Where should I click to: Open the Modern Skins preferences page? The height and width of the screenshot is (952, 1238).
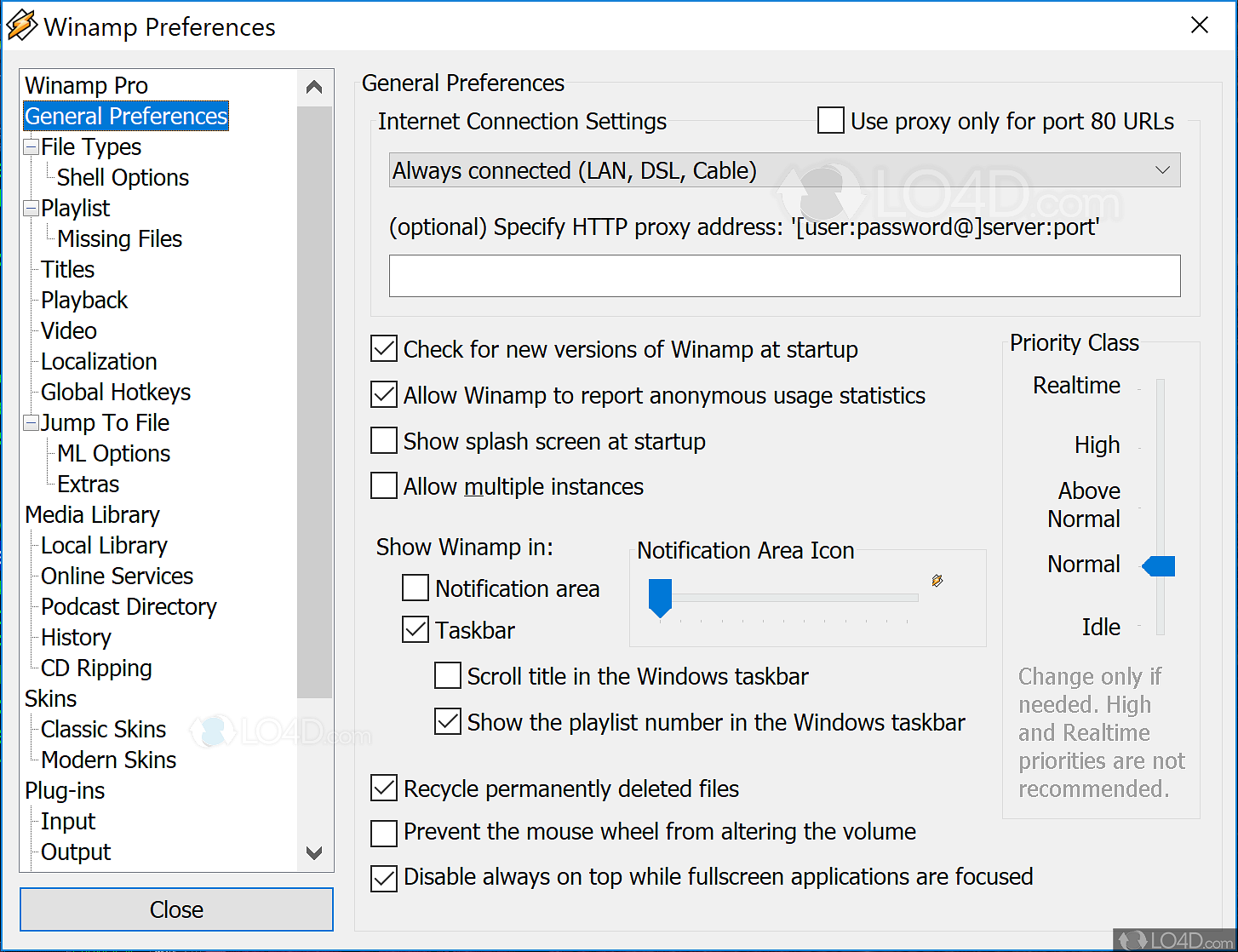click(109, 760)
